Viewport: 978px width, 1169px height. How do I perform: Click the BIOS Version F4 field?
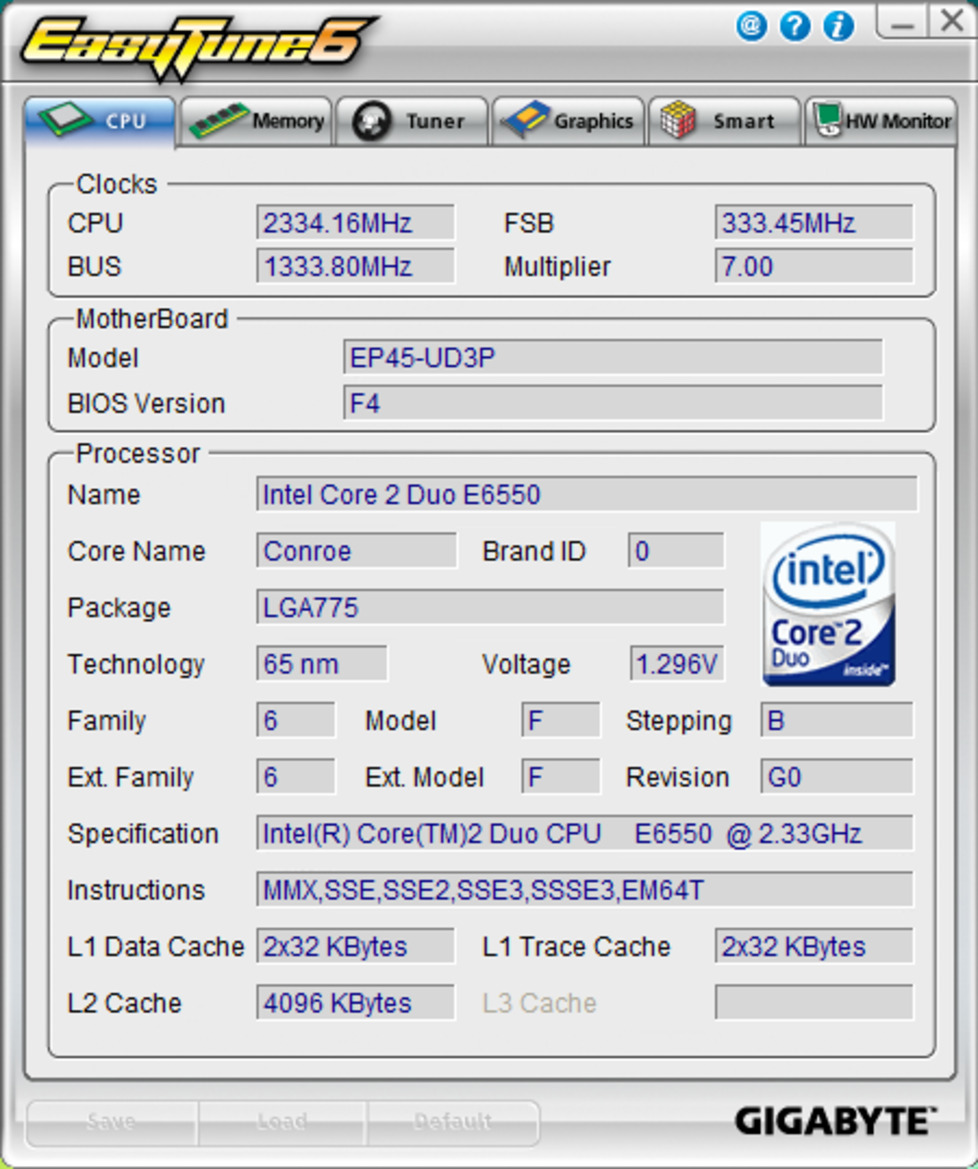point(613,403)
